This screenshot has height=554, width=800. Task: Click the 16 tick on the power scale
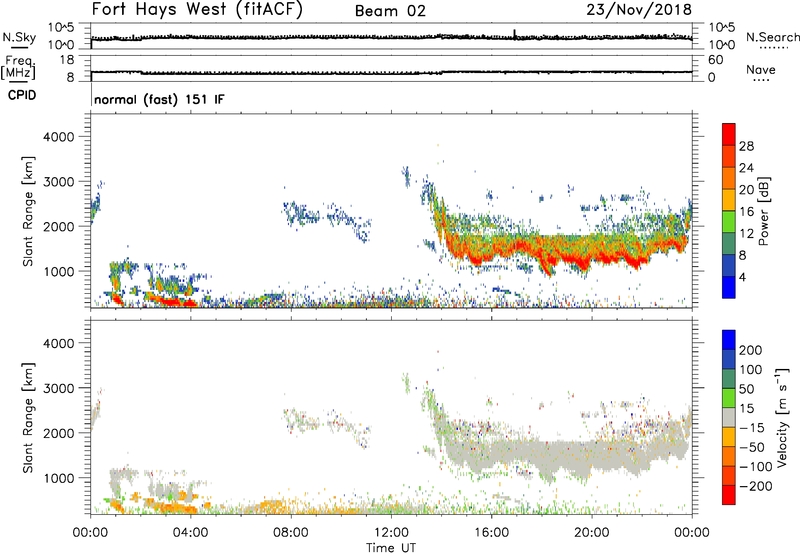click(746, 212)
